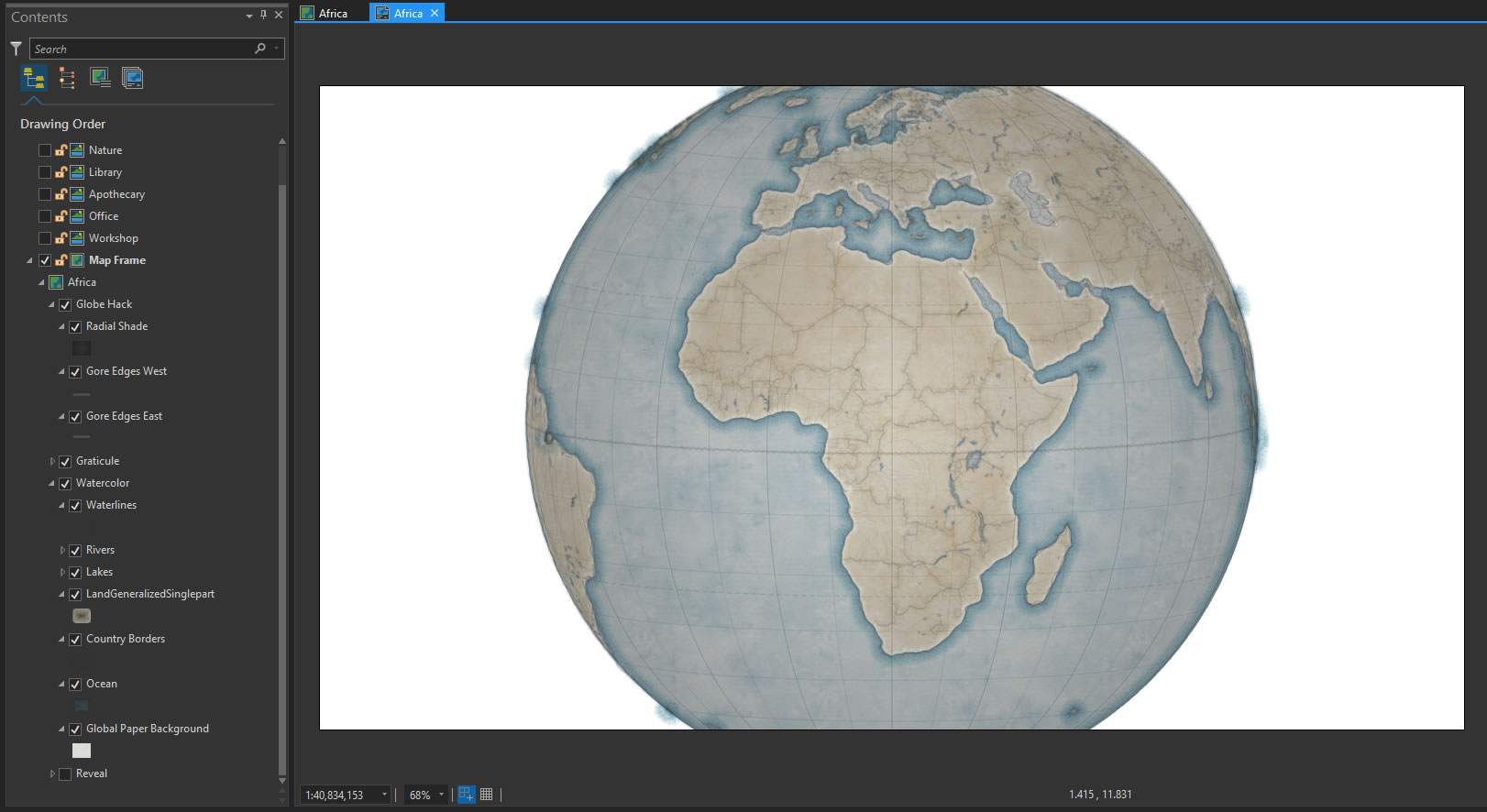Collapse the Africa map node
The image size is (1487, 812).
[x=41, y=282]
